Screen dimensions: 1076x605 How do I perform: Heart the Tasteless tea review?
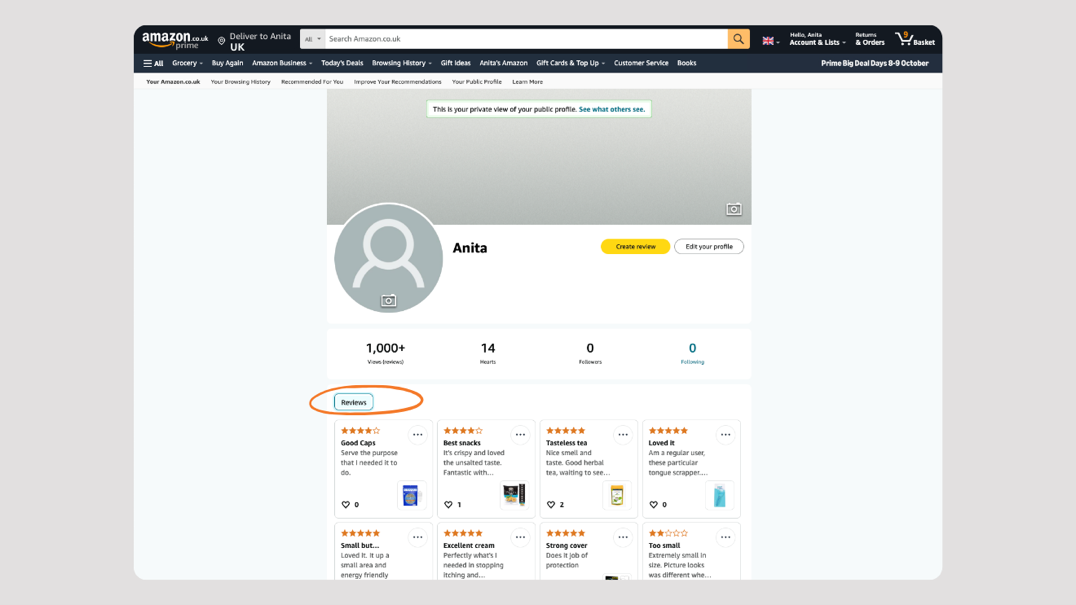click(x=551, y=504)
